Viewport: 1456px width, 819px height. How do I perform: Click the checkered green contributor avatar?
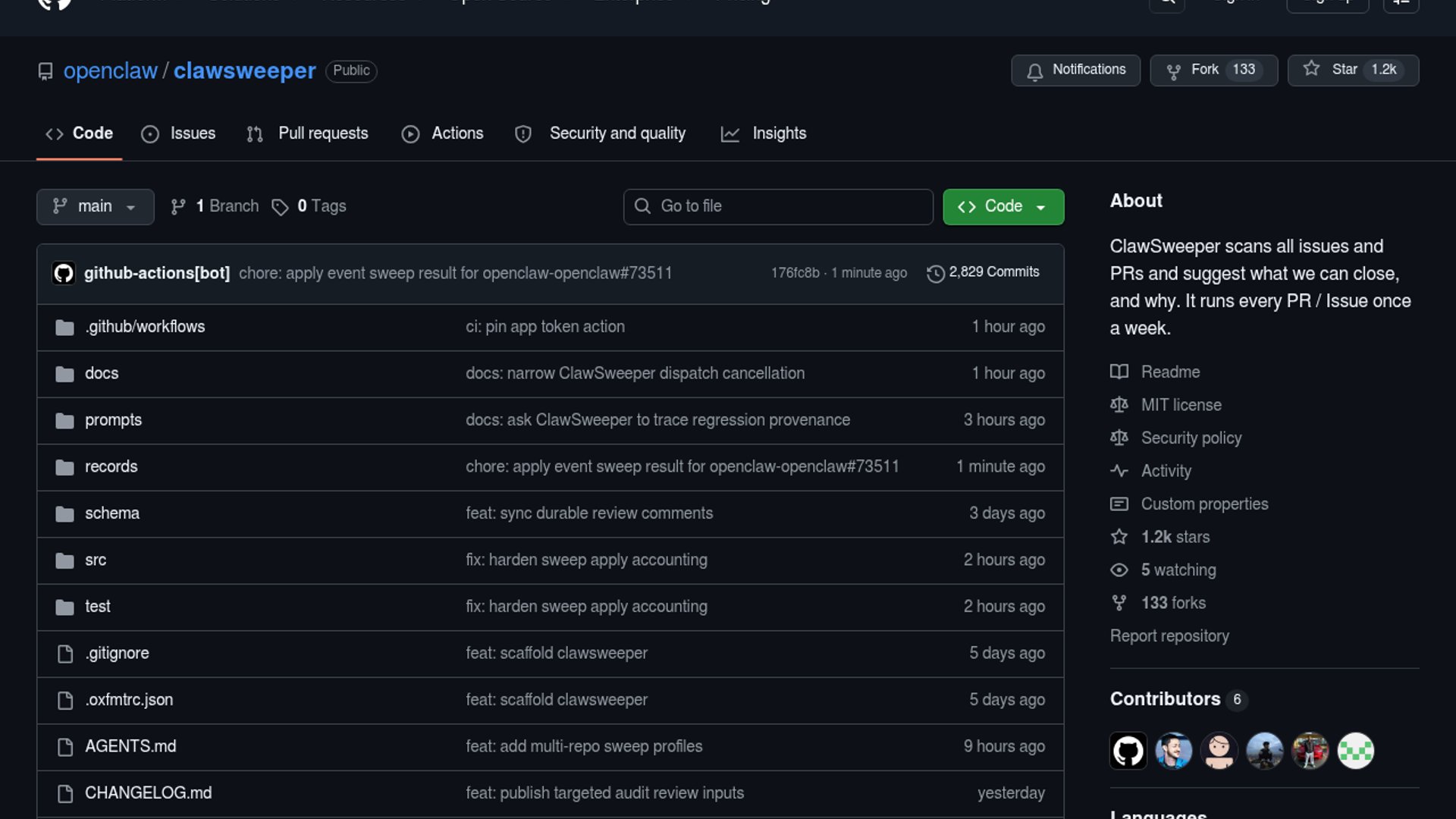(x=1355, y=751)
